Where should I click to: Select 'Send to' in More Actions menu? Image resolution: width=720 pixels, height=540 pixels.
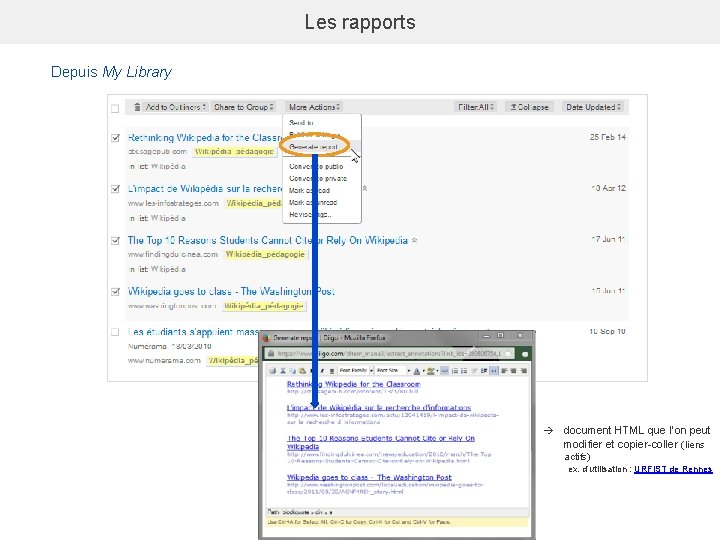pos(301,123)
